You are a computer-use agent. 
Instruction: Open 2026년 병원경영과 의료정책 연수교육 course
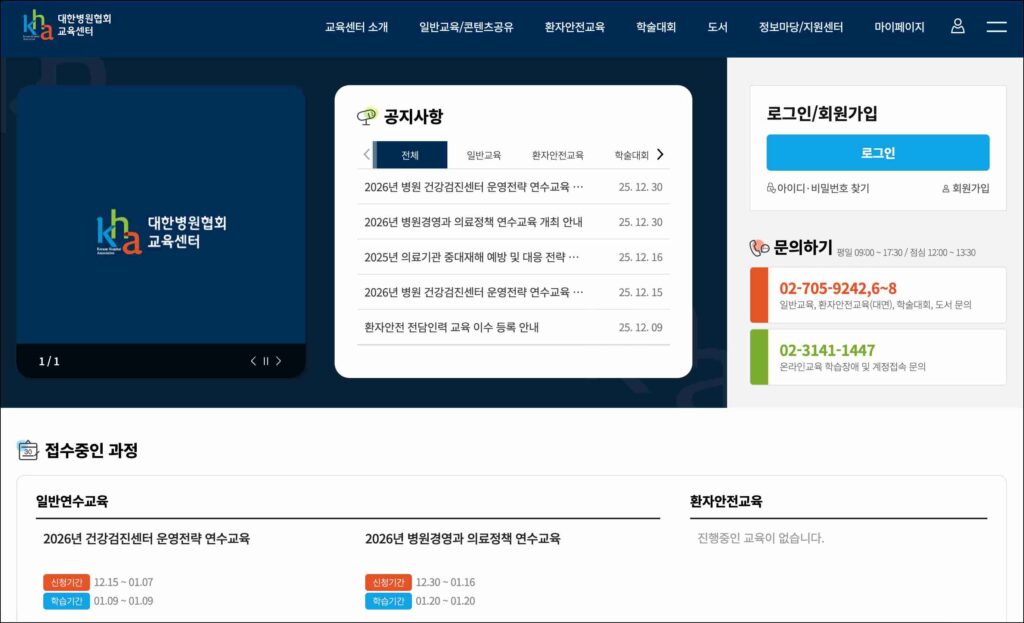tap(462, 539)
